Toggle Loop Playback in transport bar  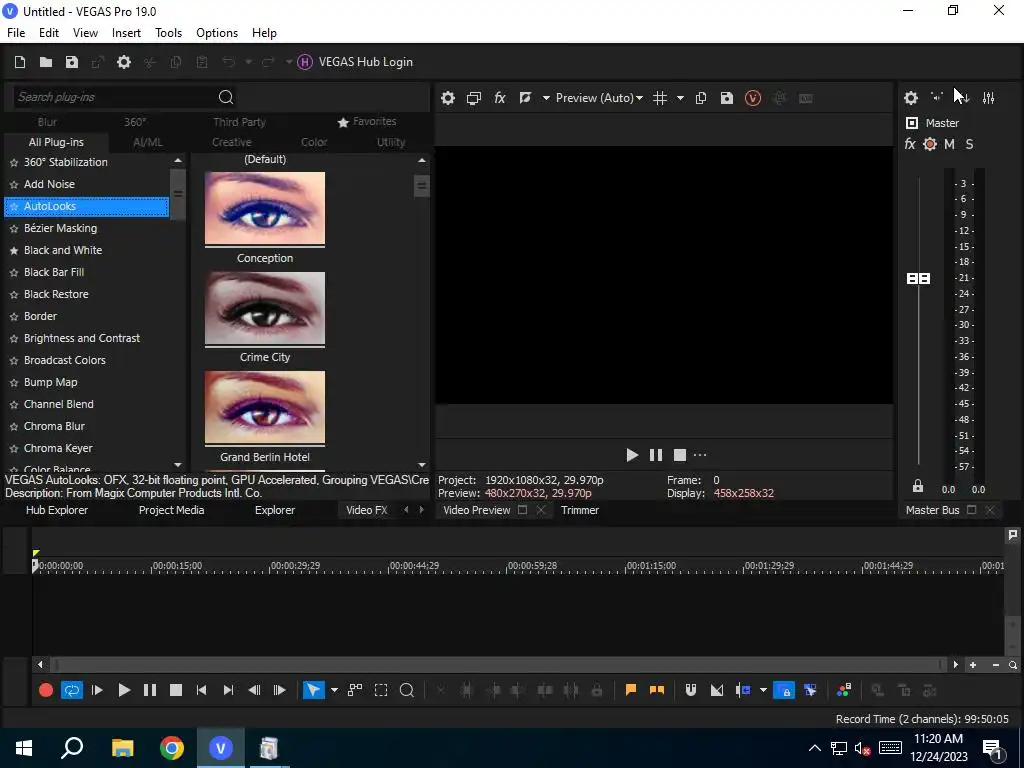point(71,690)
